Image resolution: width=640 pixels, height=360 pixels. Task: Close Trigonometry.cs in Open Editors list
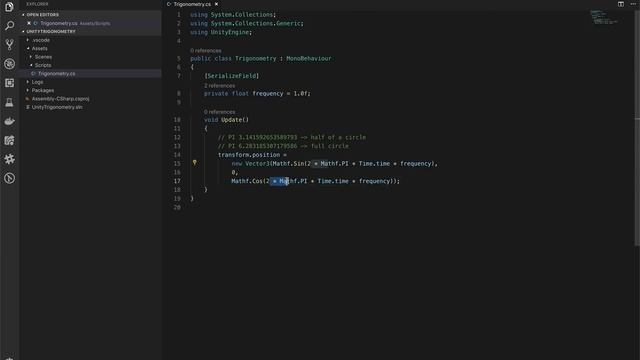point(29,23)
